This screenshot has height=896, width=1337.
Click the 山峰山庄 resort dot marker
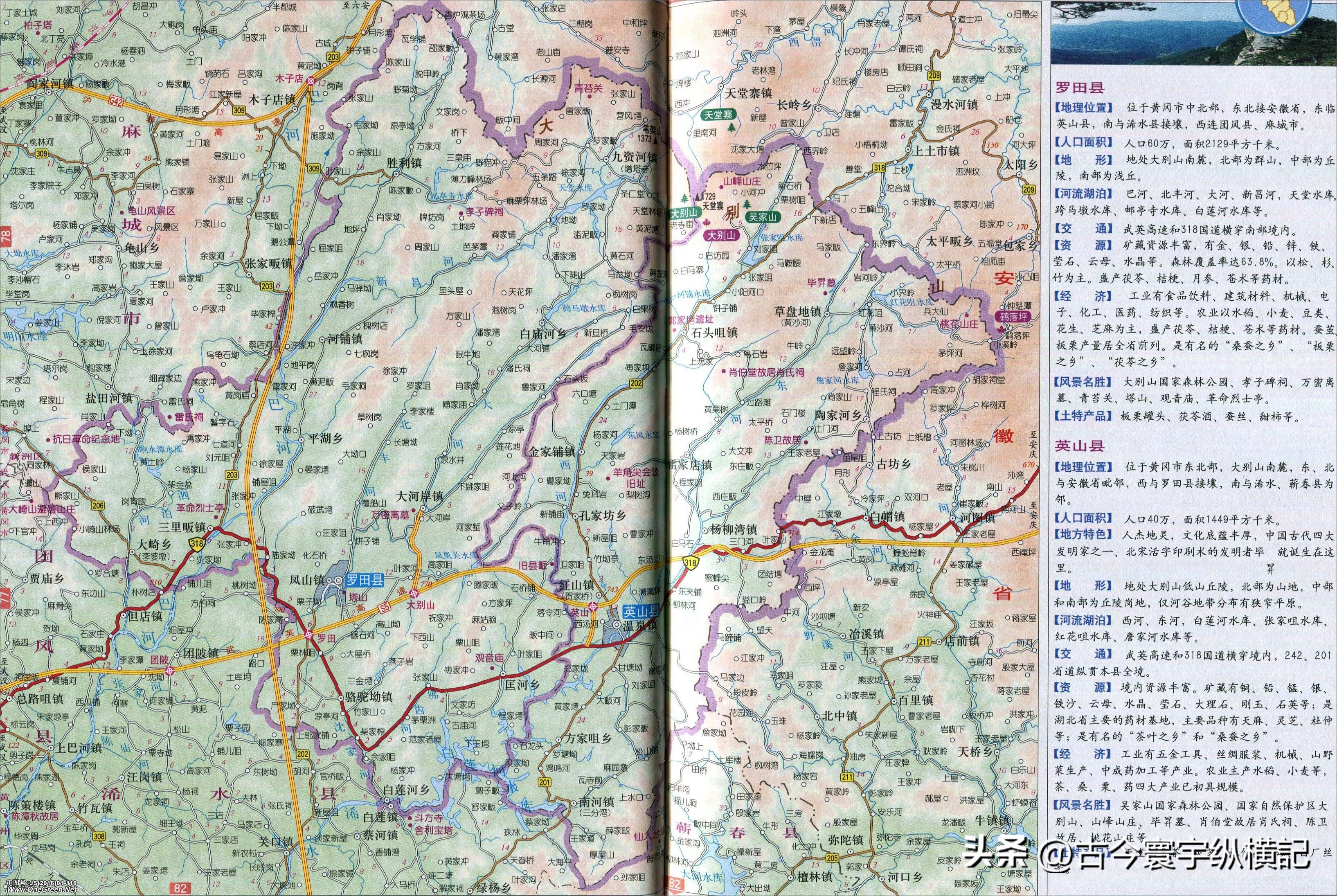[x=721, y=187]
